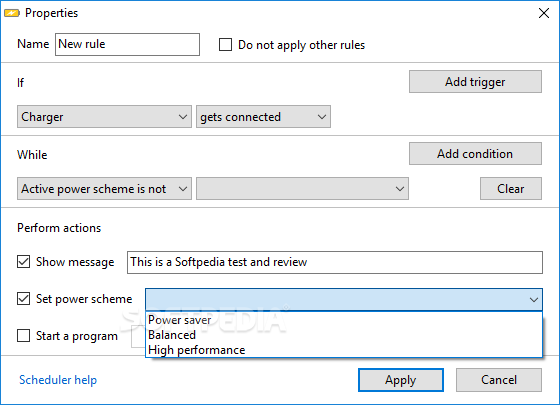
Task: Open the Scheduler help link
Action: point(58,380)
